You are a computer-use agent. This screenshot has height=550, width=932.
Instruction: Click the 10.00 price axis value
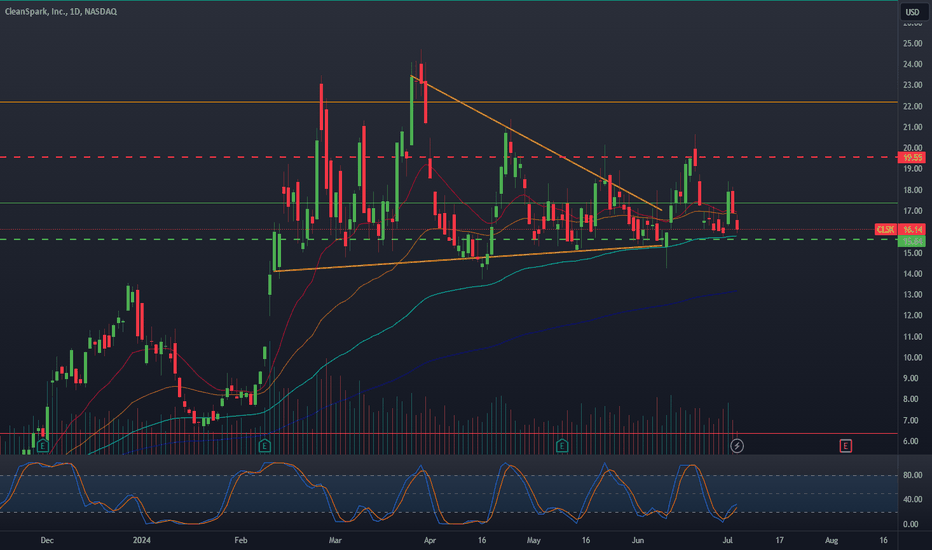click(912, 357)
